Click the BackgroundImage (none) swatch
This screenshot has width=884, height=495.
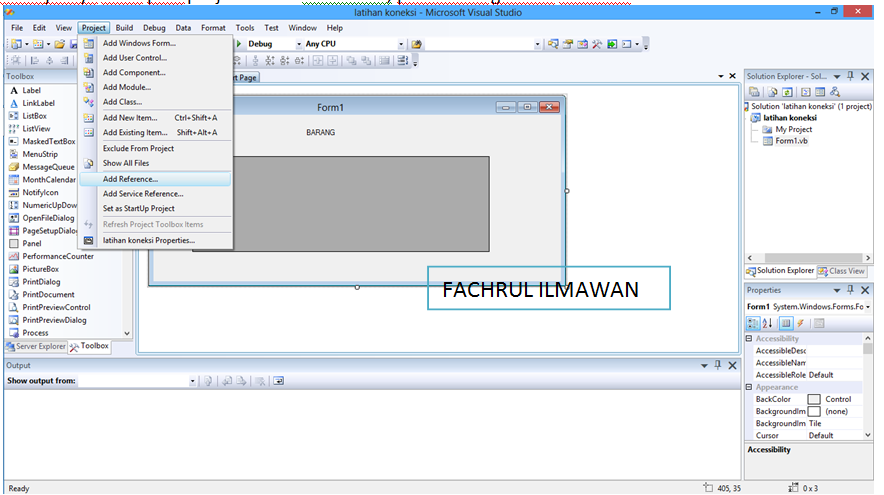coord(814,412)
